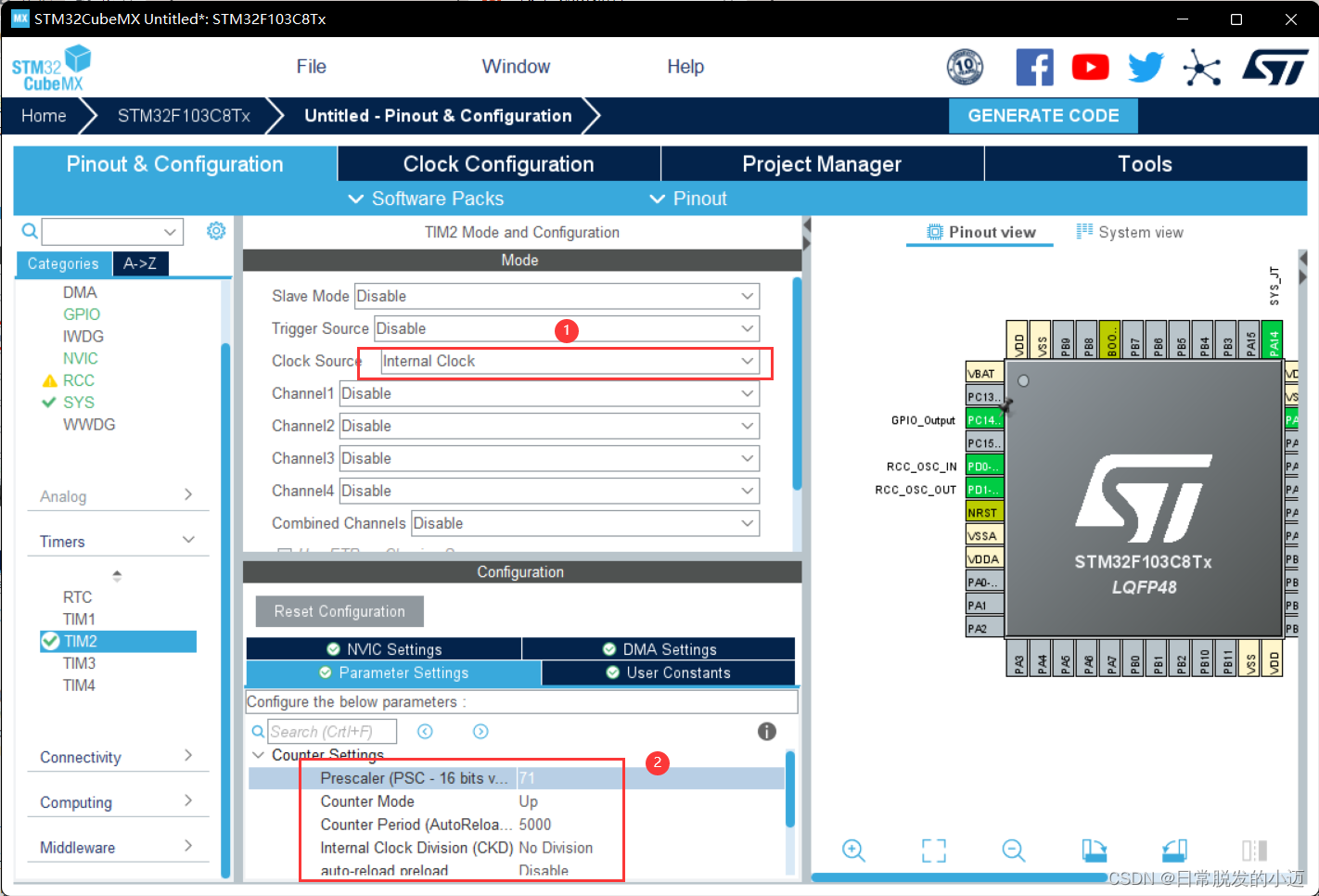Screen dimensions: 1319x896
Task: Click the Counter Period value 5000
Action: click(535, 825)
